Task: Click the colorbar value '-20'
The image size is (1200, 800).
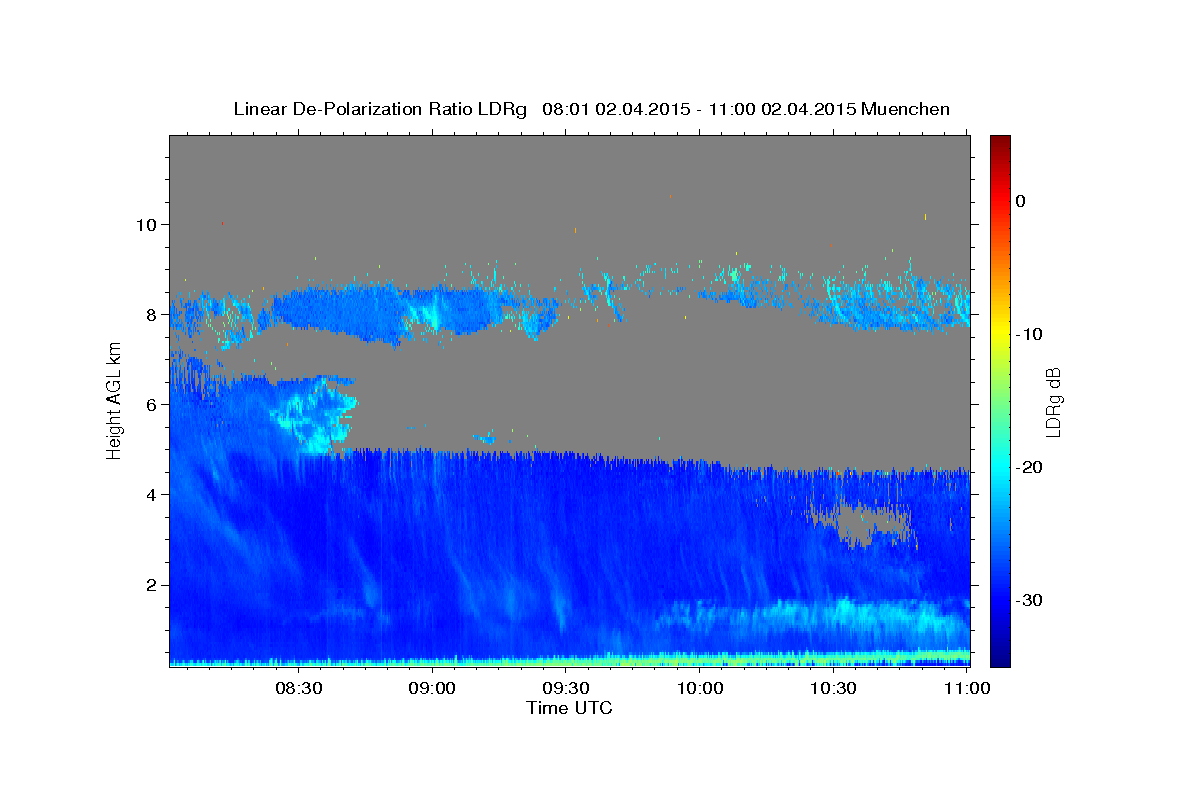Action: click(x=1030, y=467)
